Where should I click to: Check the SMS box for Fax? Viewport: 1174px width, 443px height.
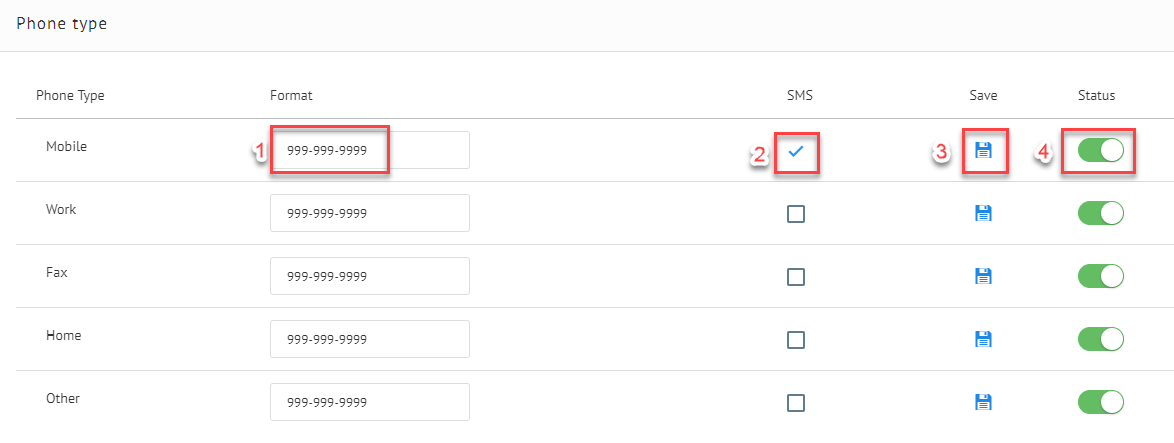tap(796, 277)
